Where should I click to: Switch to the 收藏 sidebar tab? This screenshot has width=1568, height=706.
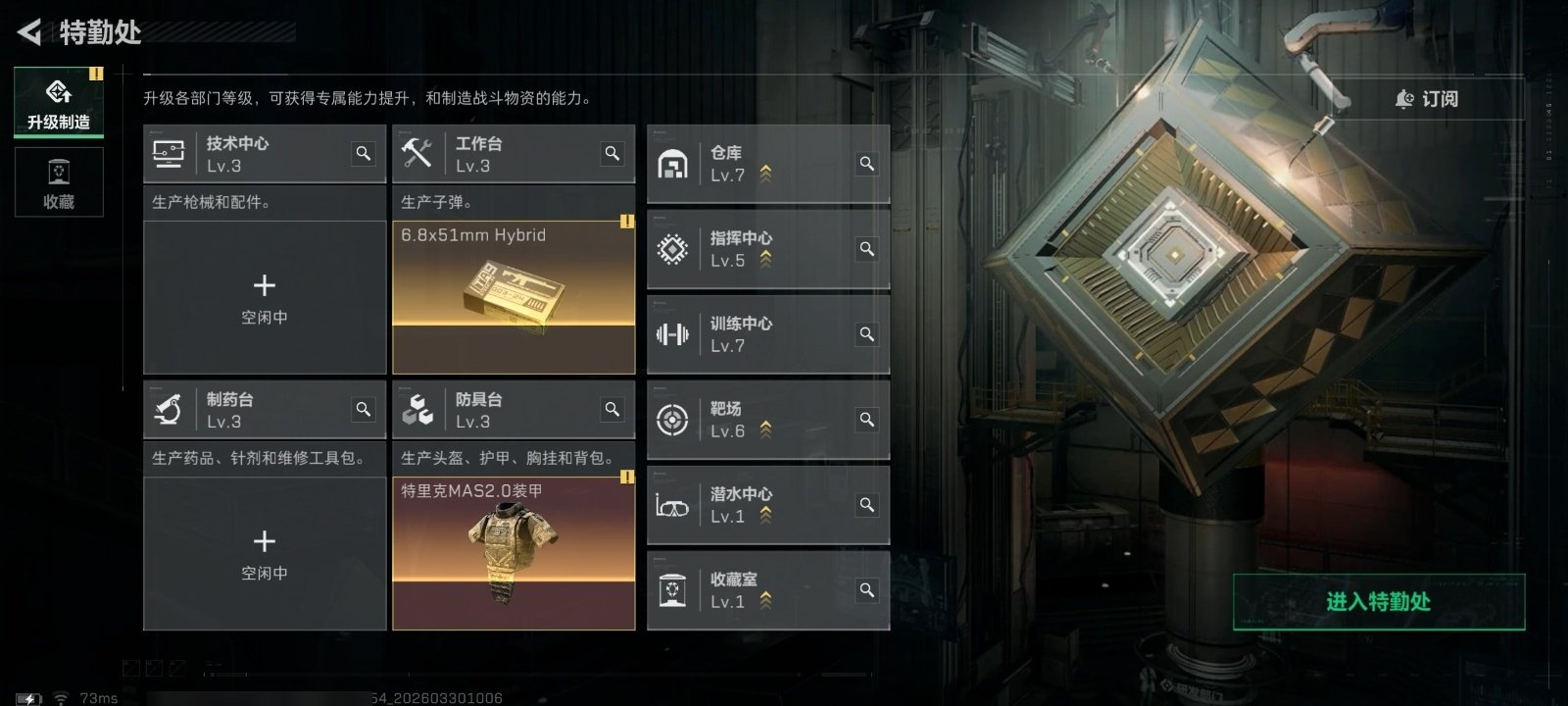(59, 182)
